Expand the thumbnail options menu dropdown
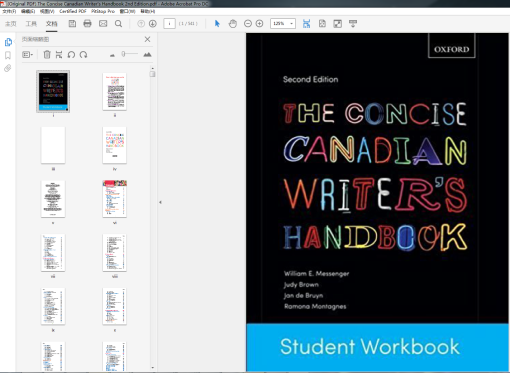 [x=27, y=54]
